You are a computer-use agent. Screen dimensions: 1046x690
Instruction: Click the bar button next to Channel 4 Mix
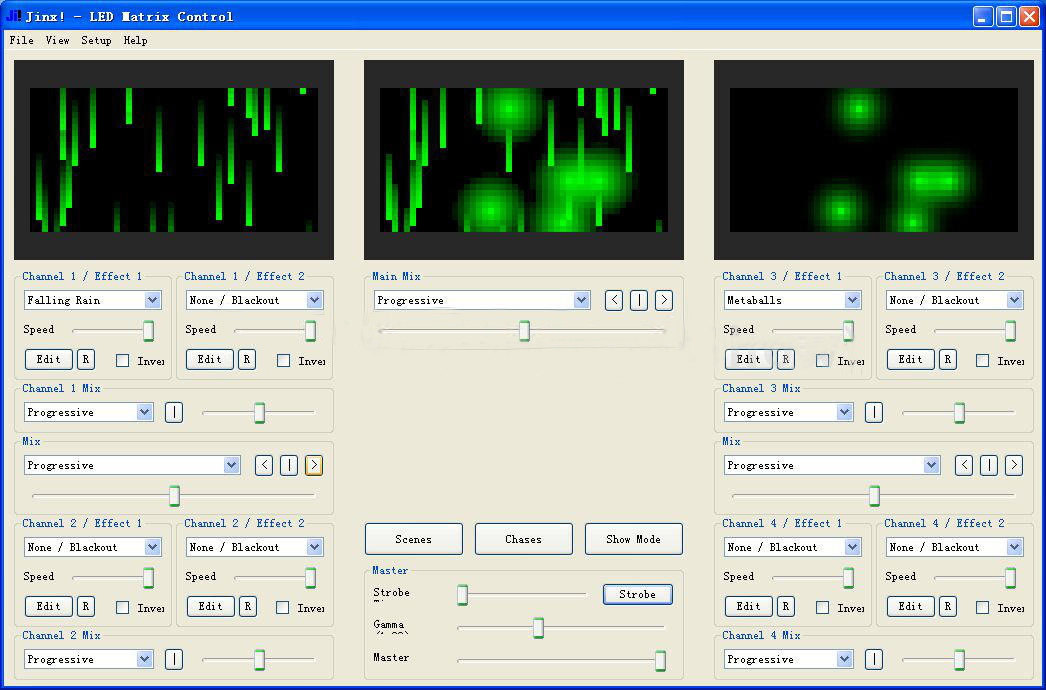[874, 659]
